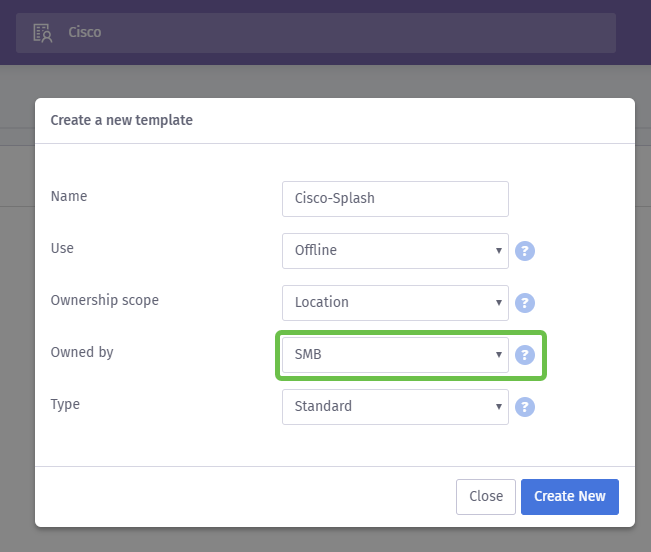
Task: Click the Type field label
Action: tap(65, 404)
